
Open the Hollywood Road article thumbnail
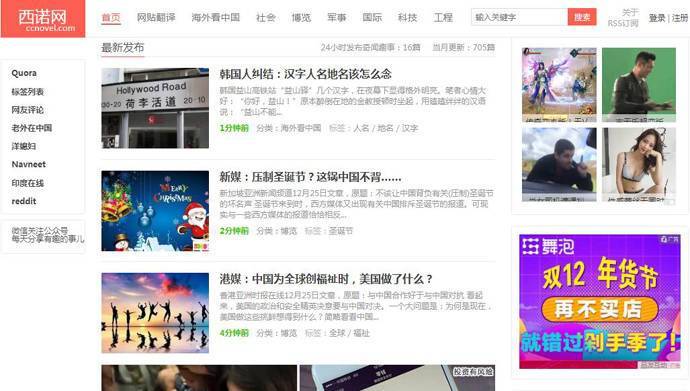click(155, 108)
